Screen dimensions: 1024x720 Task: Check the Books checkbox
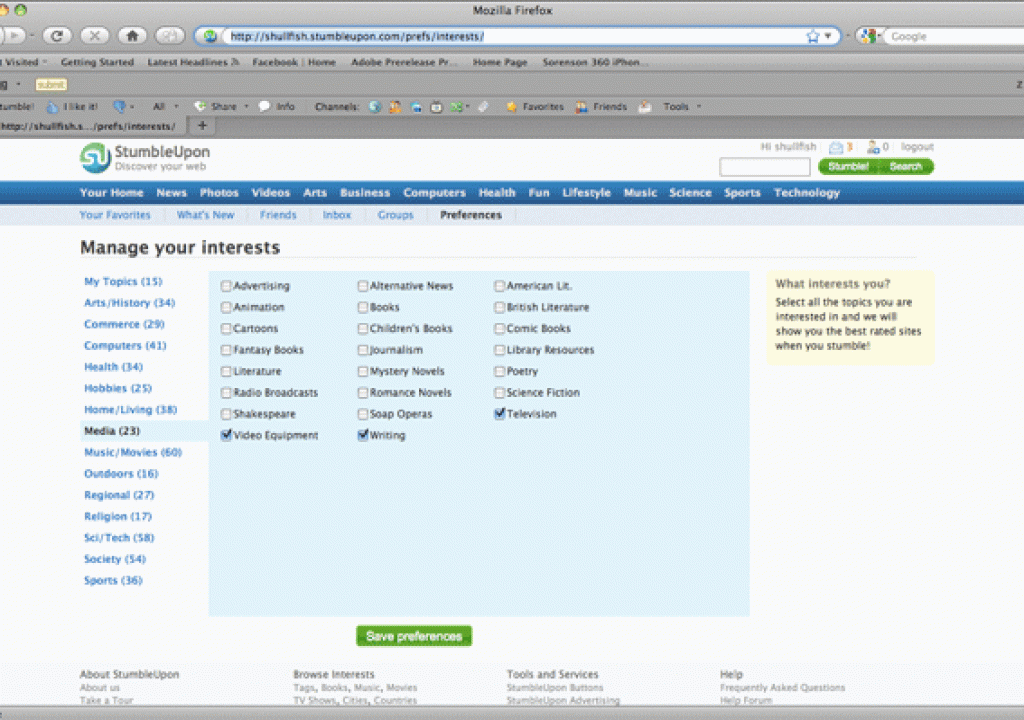(363, 307)
